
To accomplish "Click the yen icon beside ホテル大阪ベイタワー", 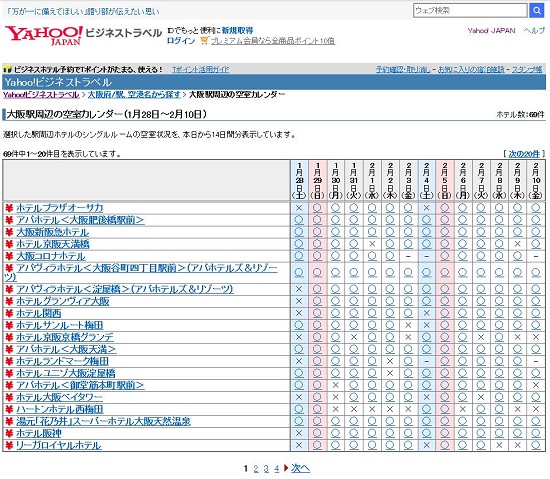I will tap(9, 397).
